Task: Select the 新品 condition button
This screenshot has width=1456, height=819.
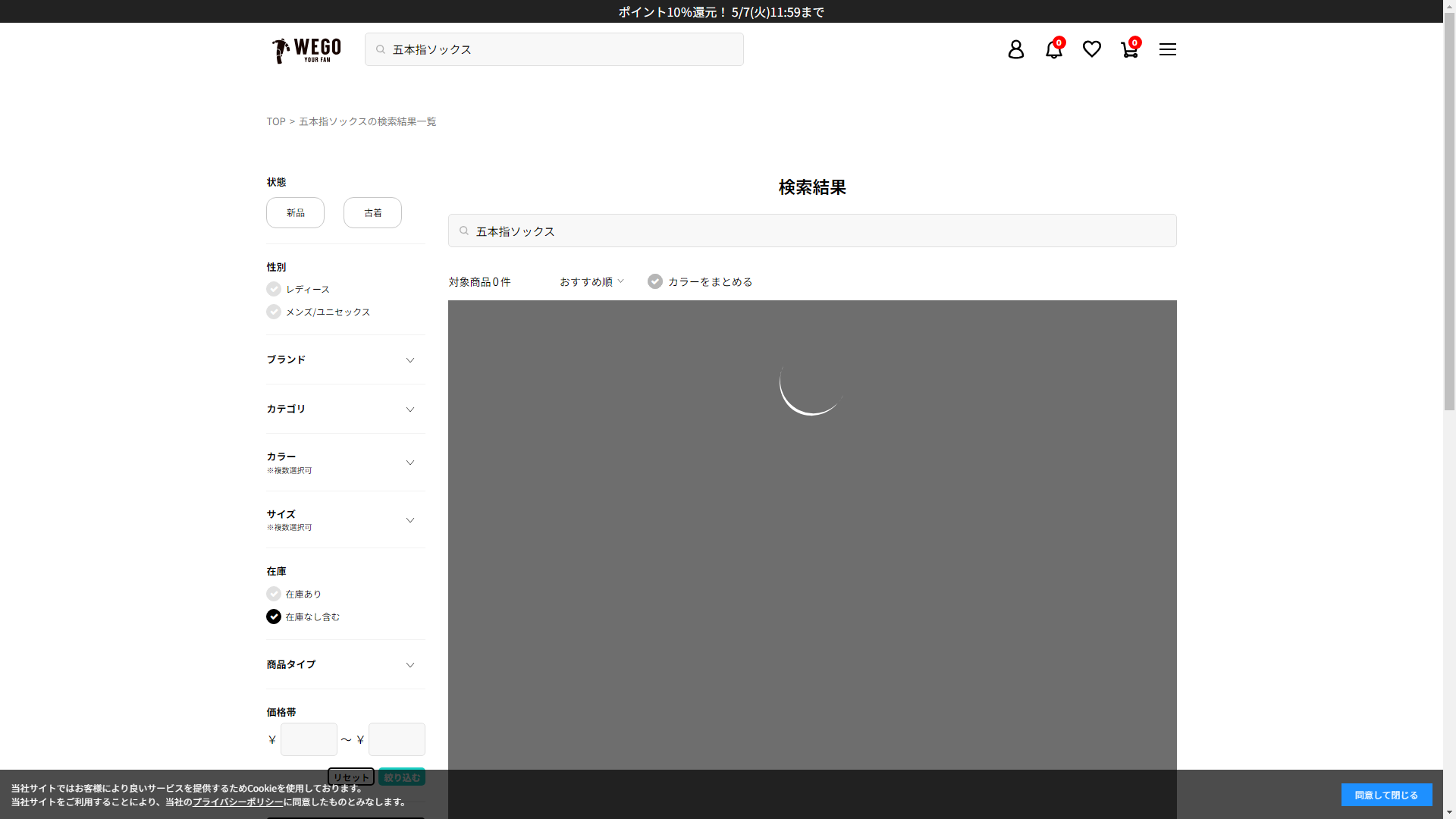Action: coord(295,212)
